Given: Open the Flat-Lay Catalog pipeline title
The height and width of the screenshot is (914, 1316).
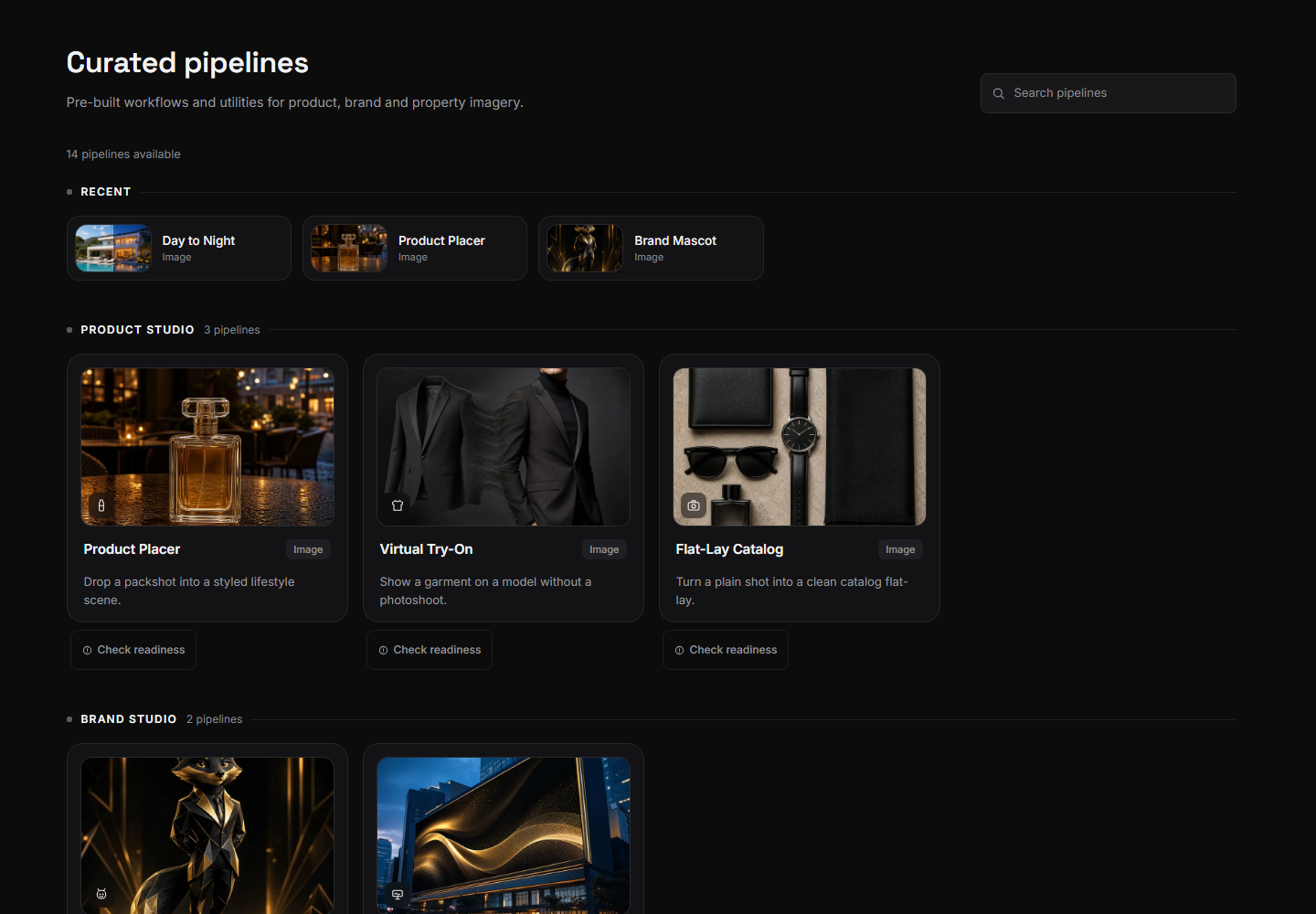Looking at the screenshot, I should pyautogui.click(x=729, y=549).
